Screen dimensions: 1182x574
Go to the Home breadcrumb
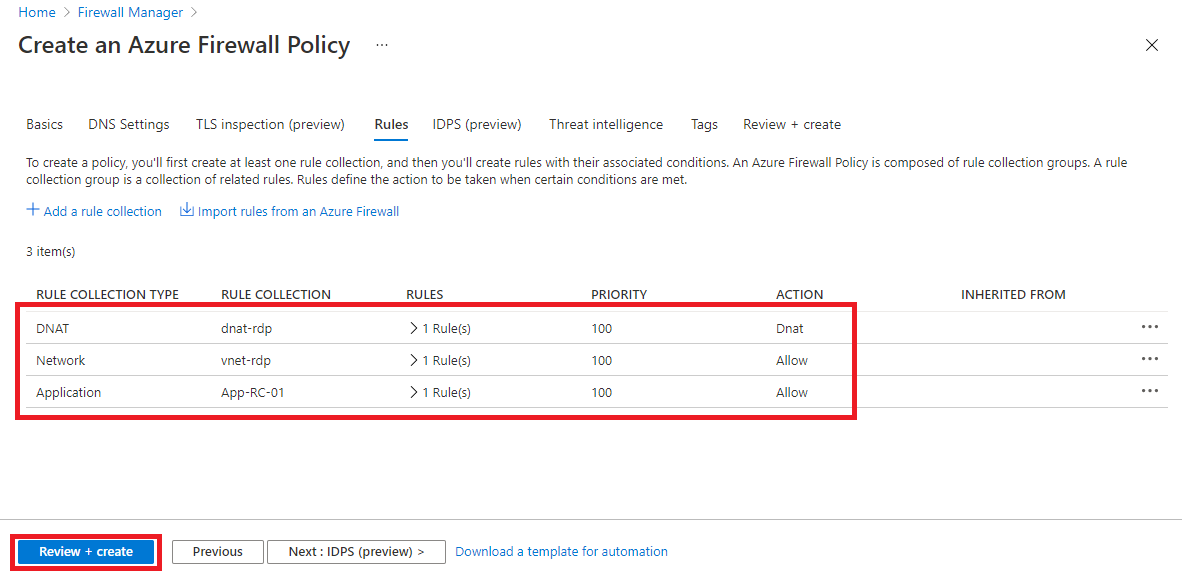pos(37,12)
